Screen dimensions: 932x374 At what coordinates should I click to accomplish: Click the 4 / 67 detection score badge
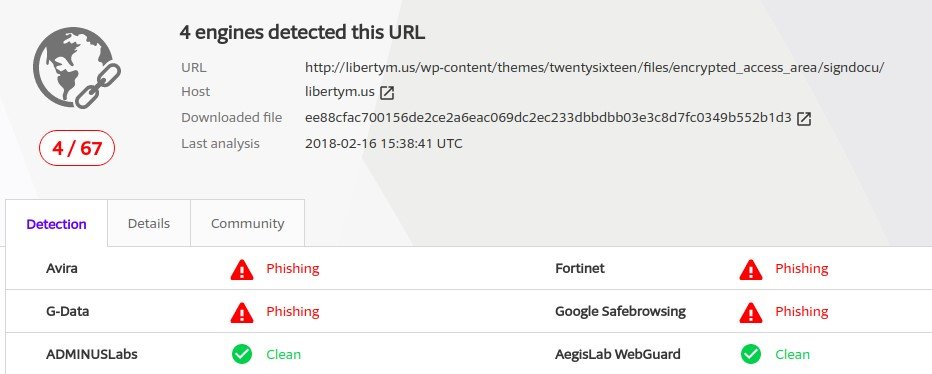(77, 148)
